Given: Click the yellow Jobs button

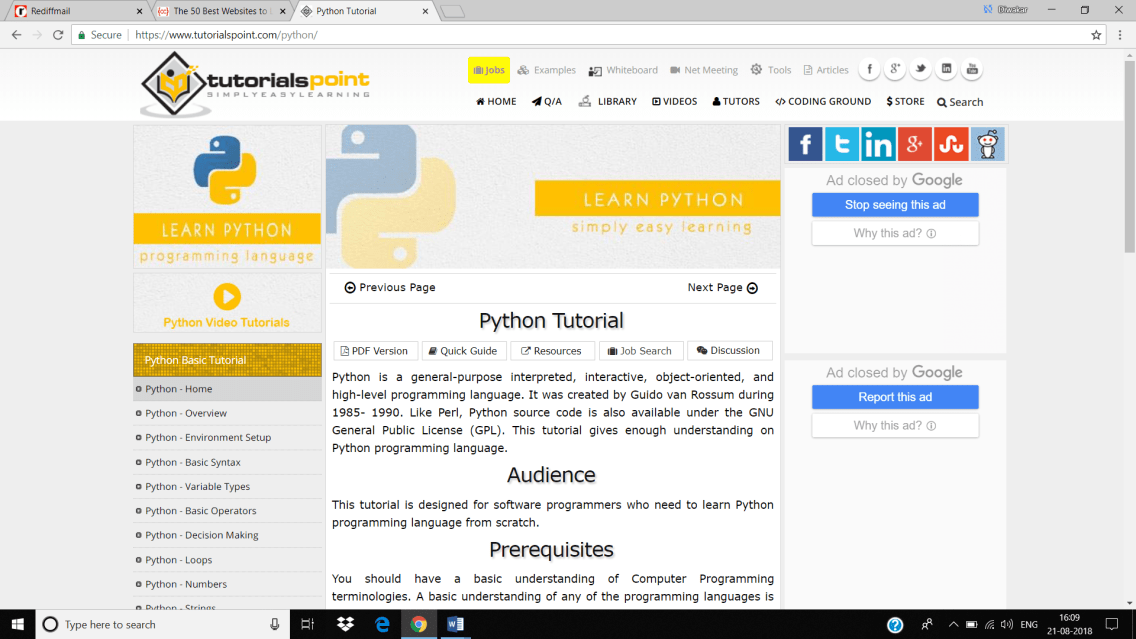Looking at the screenshot, I should pos(489,70).
